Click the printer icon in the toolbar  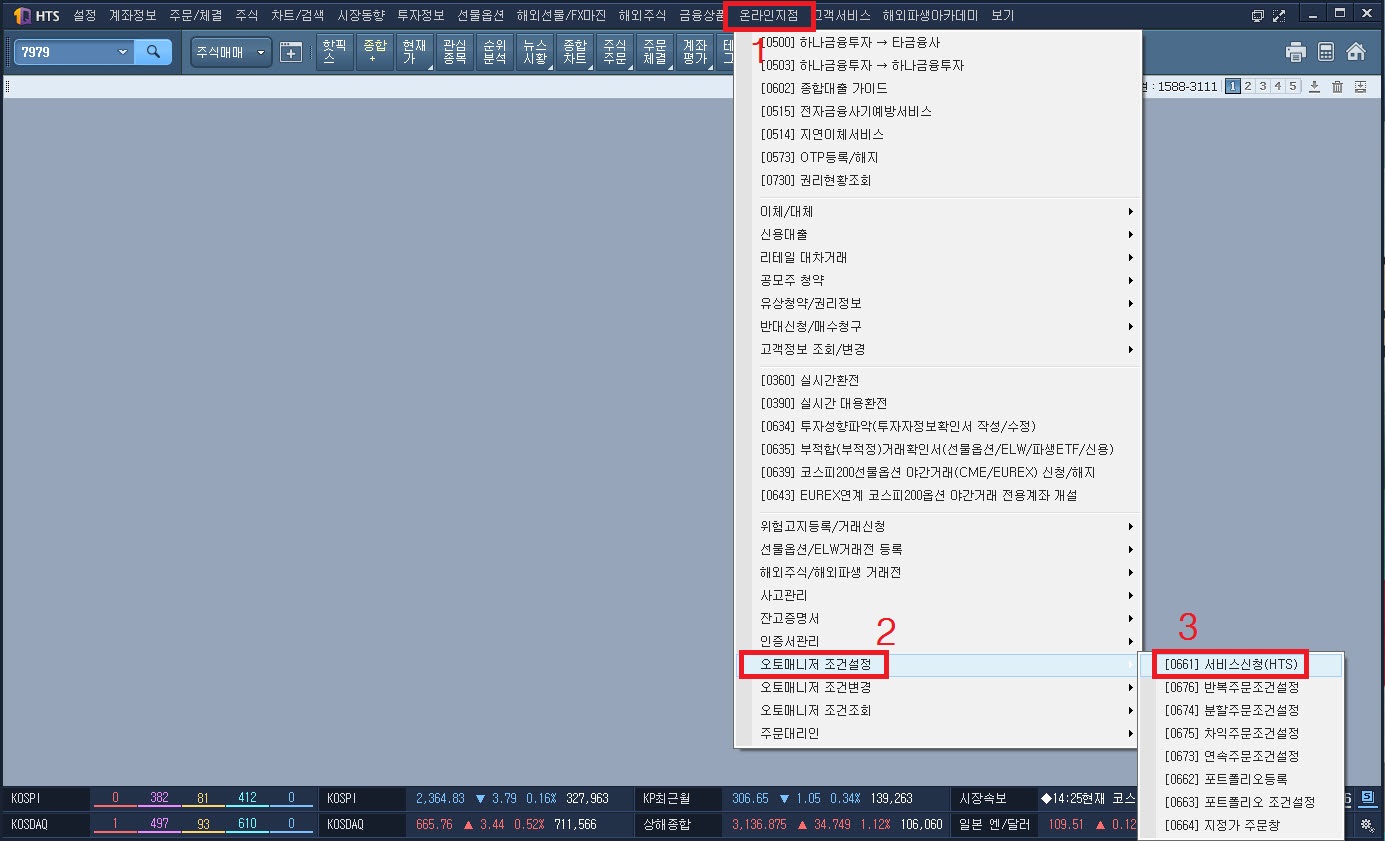[1296, 52]
